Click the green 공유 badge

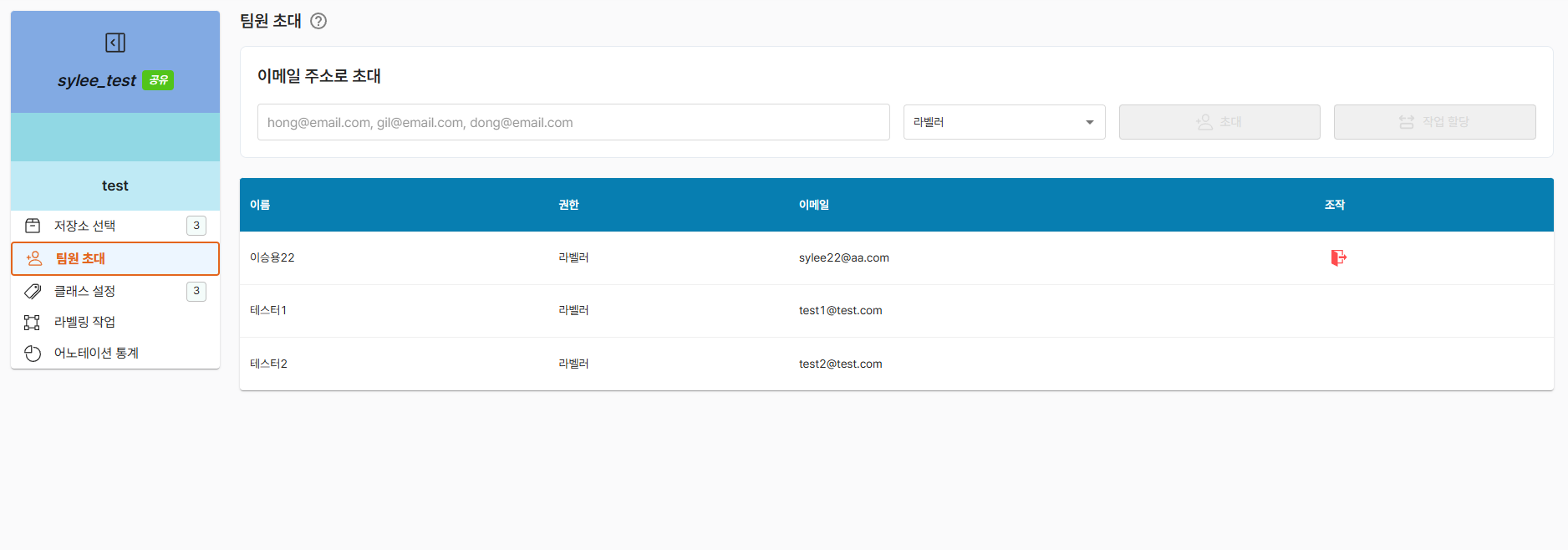tap(158, 80)
